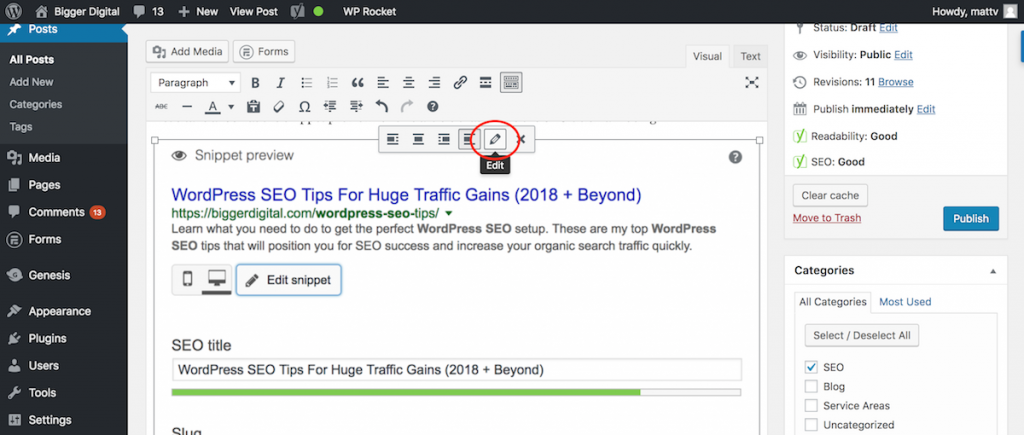Viewport: 1024px width, 435px height.
Task: Clear formatting with the eraser icon
Action: (279, 106)
